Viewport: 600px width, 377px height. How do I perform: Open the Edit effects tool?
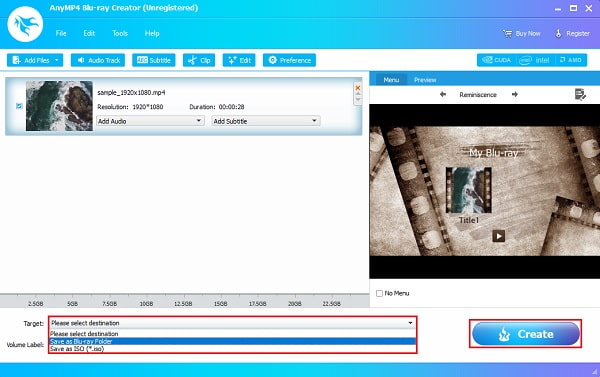click(x=239, y=60)
